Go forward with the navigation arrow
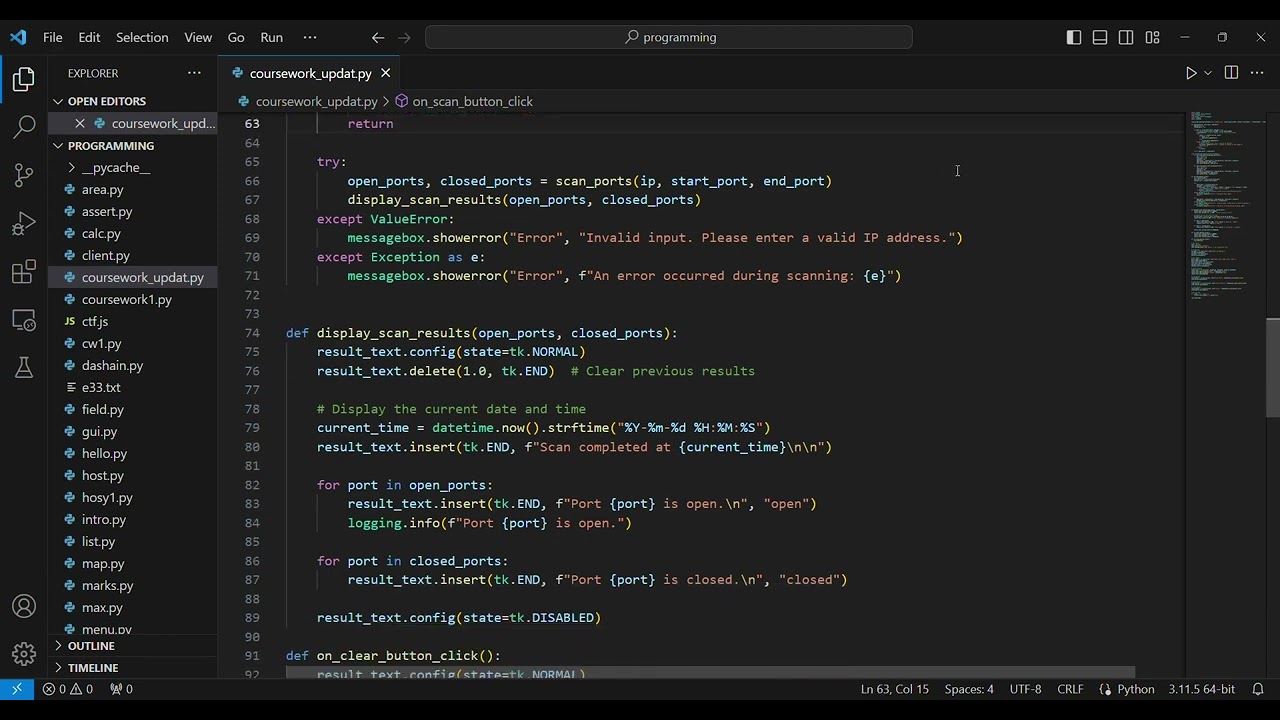Screen dimensions: 1280x720 (404, 37)
